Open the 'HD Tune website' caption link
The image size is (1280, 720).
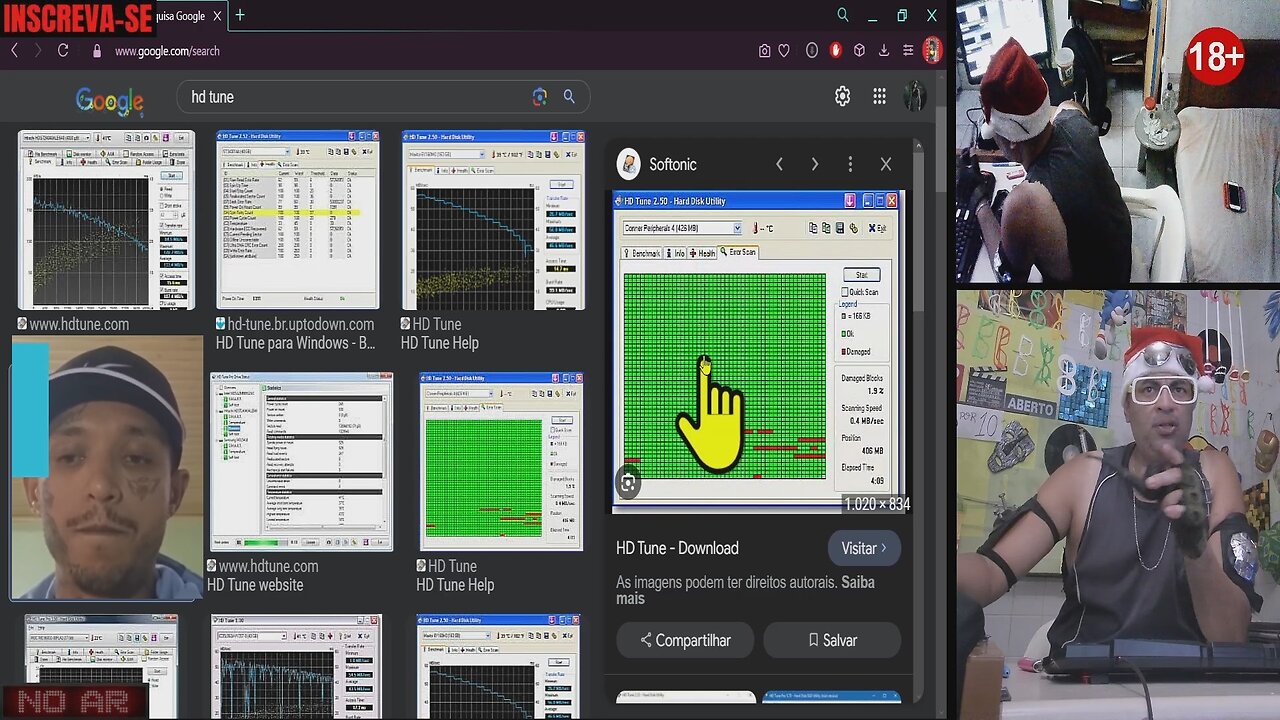(255, 585)
